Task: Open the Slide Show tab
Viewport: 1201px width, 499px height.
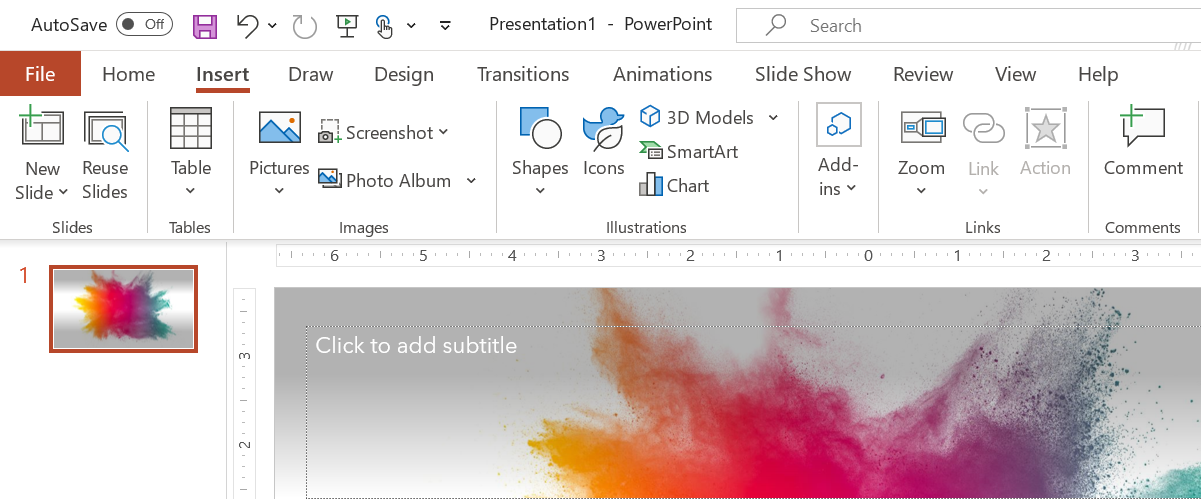Action: coord(803,74)
